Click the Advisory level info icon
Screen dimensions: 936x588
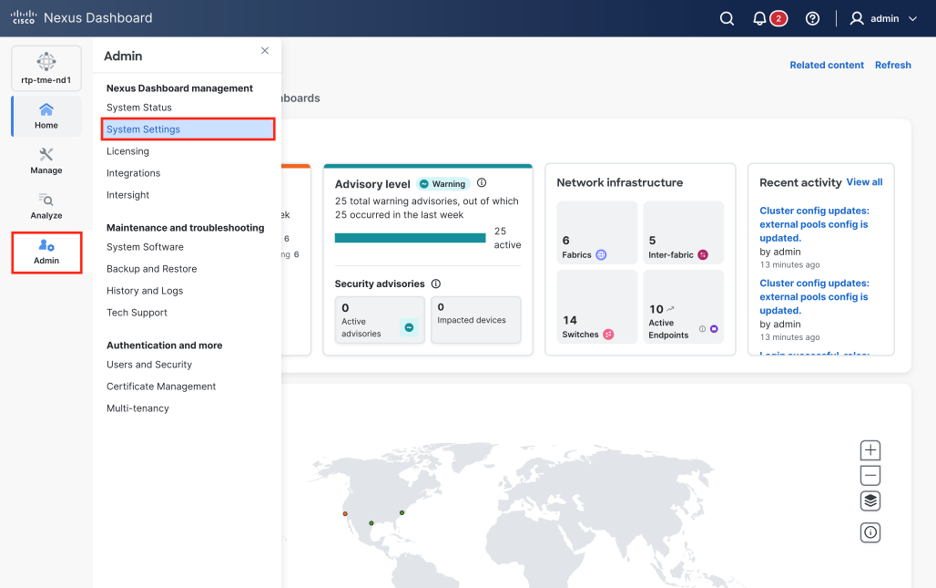tap(481, 183)
